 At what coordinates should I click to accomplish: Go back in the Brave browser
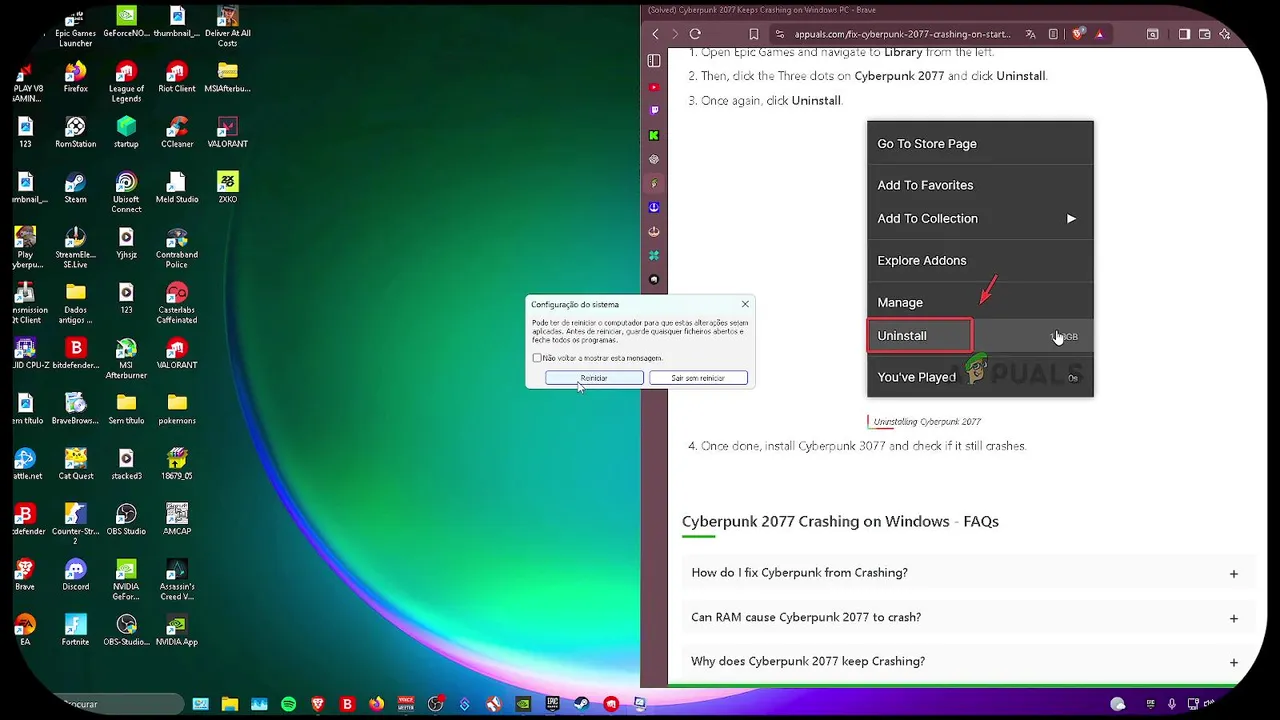click(x=656, y=34)
